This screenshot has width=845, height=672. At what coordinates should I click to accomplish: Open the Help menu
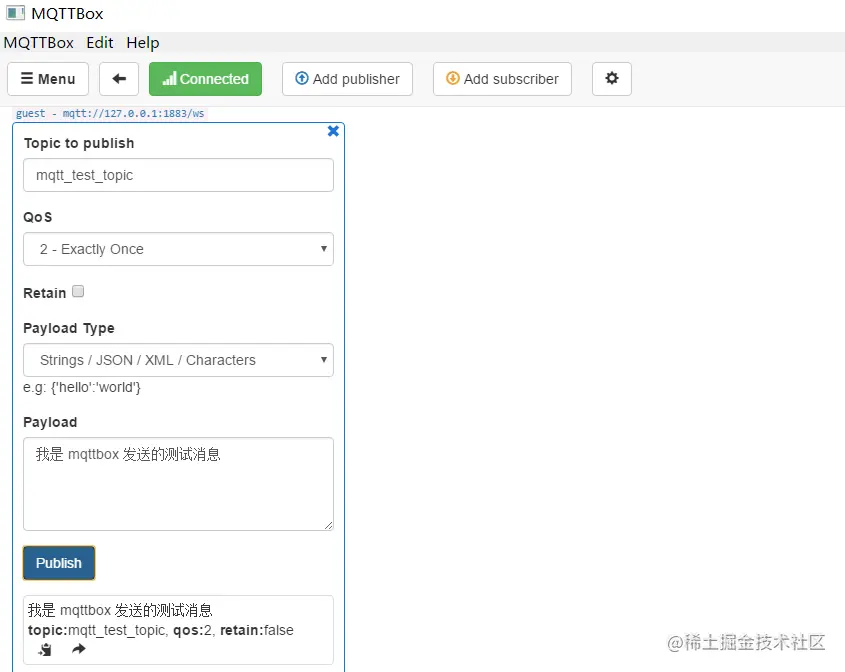[143, 43]
